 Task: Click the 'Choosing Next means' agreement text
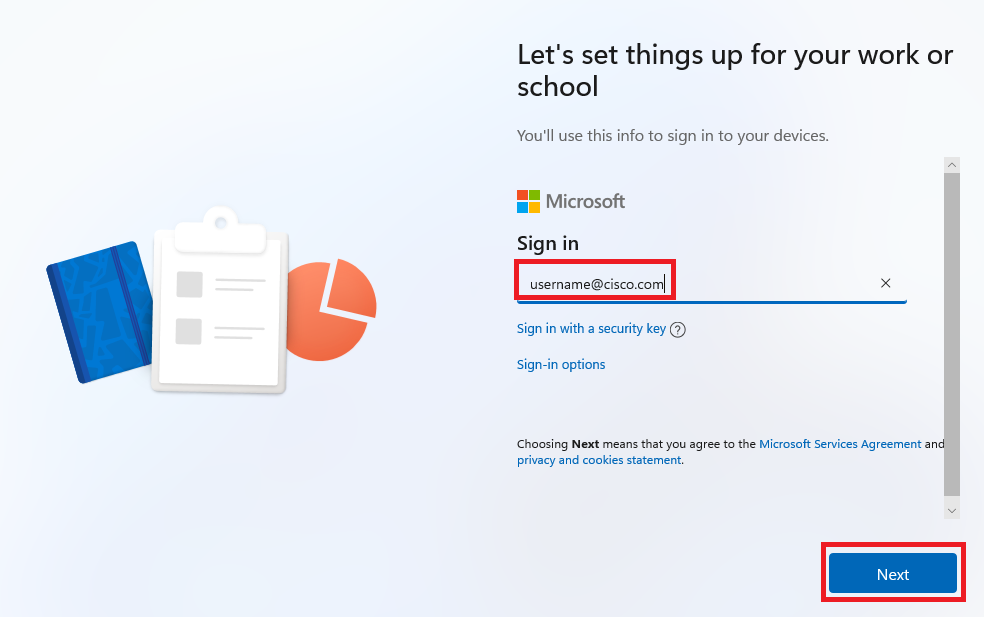(636, 444)
